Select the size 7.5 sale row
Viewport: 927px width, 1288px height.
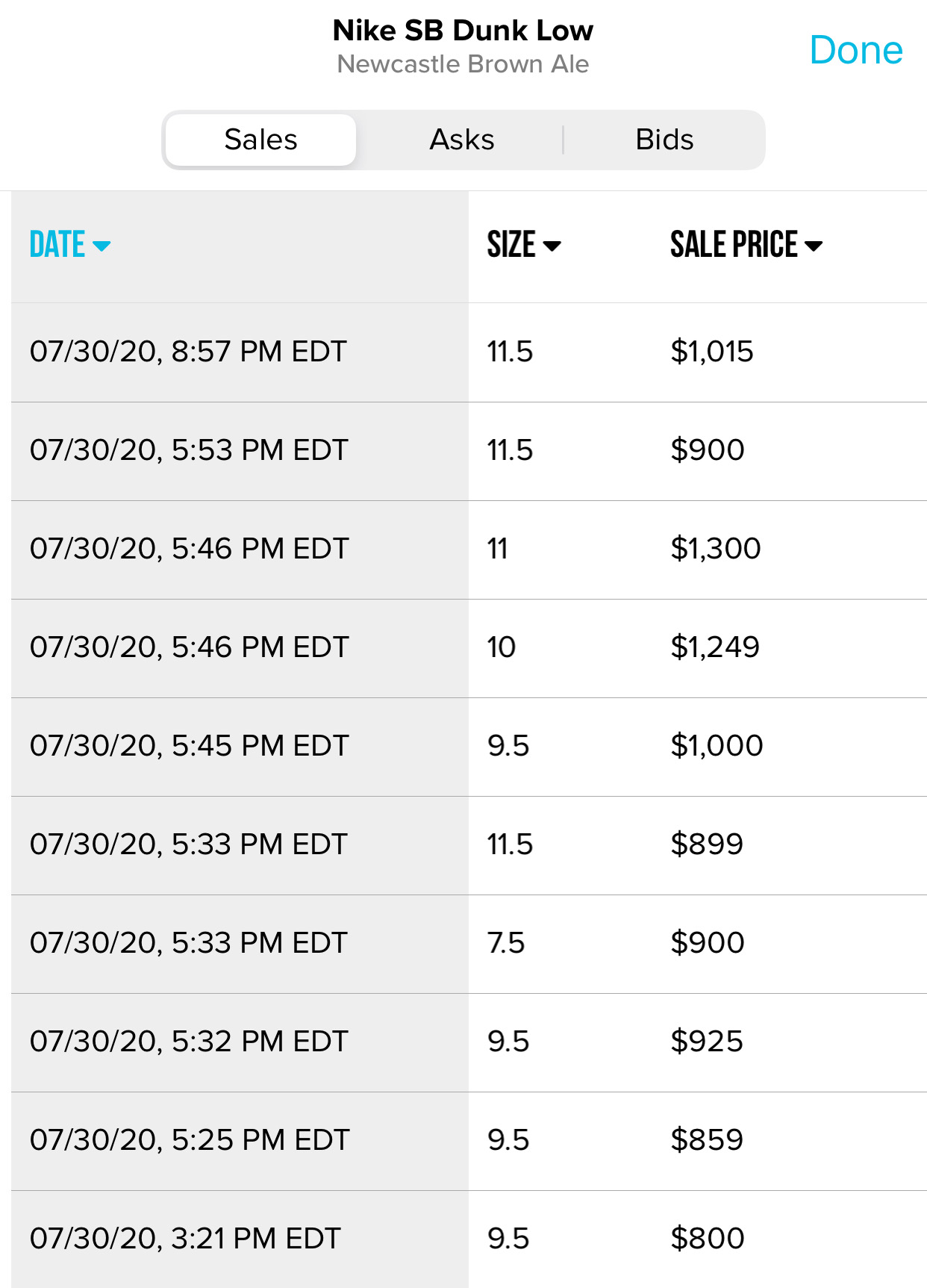469,944
